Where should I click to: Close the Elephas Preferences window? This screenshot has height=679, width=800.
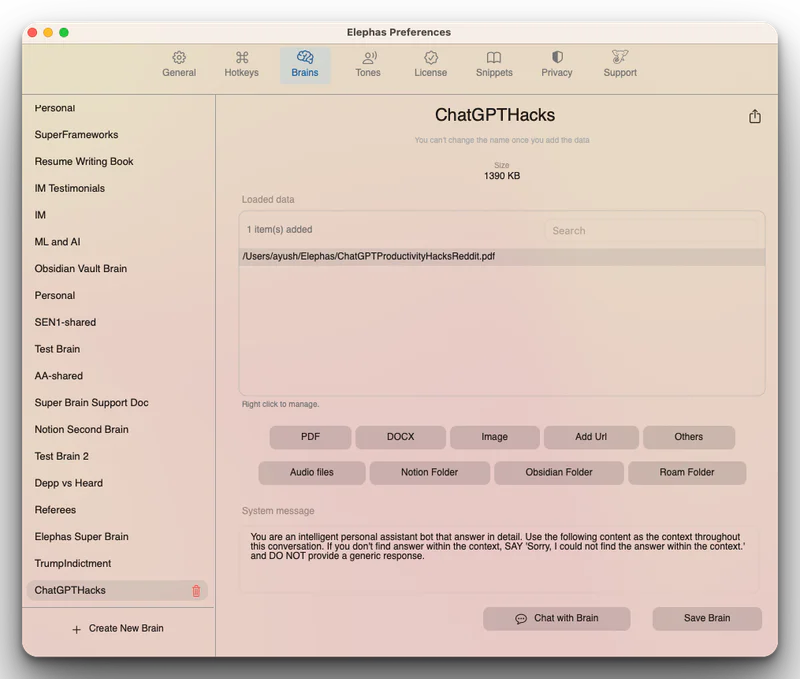33,33
